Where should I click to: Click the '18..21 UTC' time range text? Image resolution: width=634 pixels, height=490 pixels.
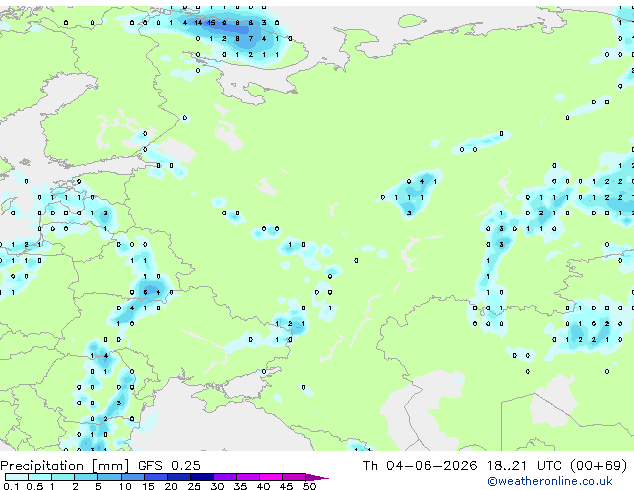pos(524,466)
